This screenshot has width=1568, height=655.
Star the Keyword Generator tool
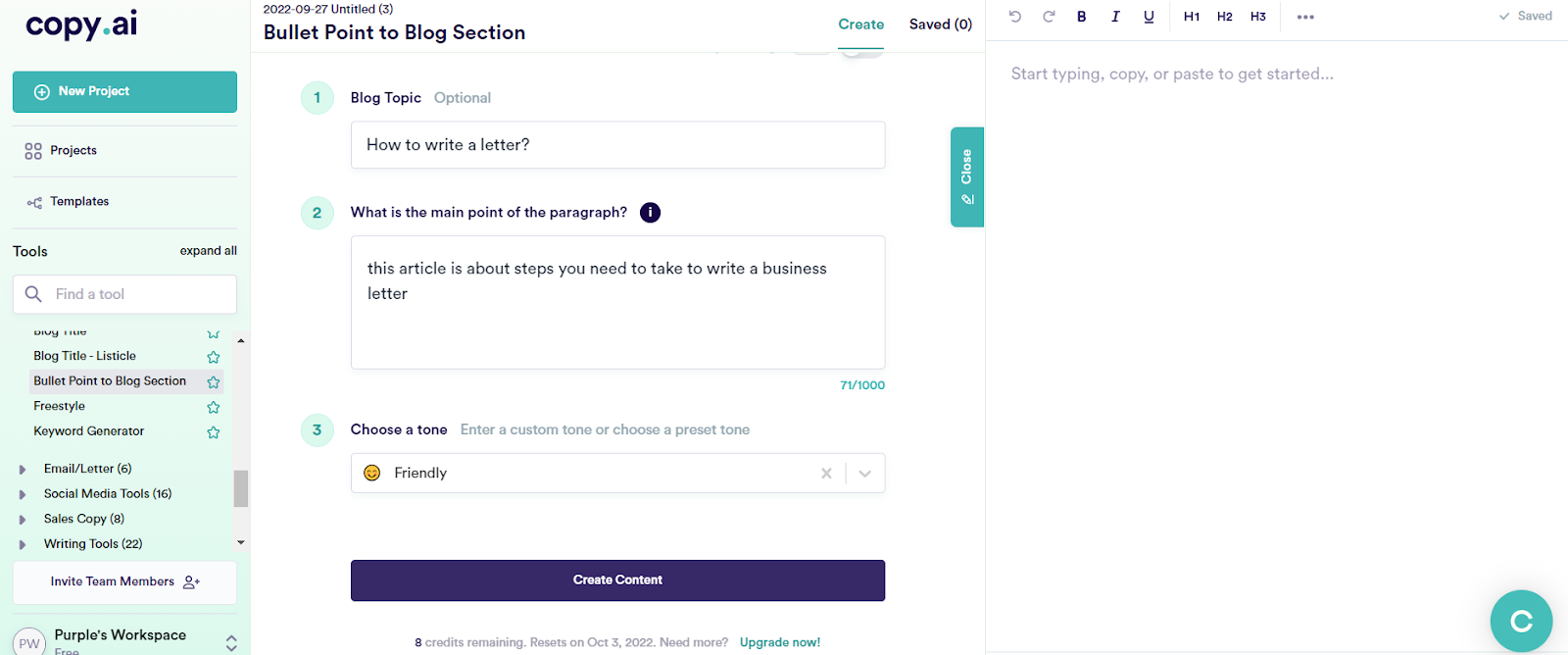[x=214, y=432]
